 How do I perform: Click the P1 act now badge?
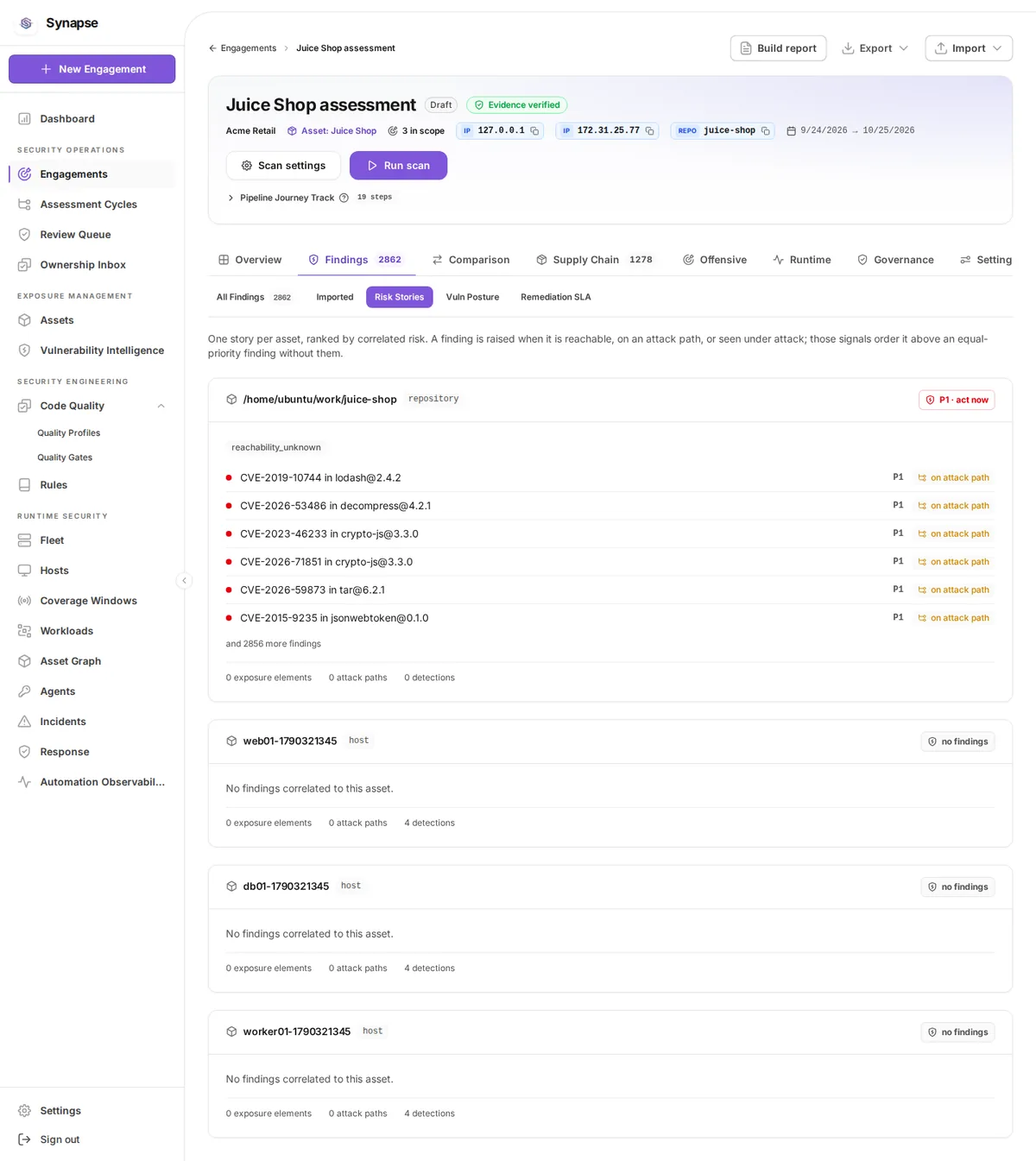957,400
